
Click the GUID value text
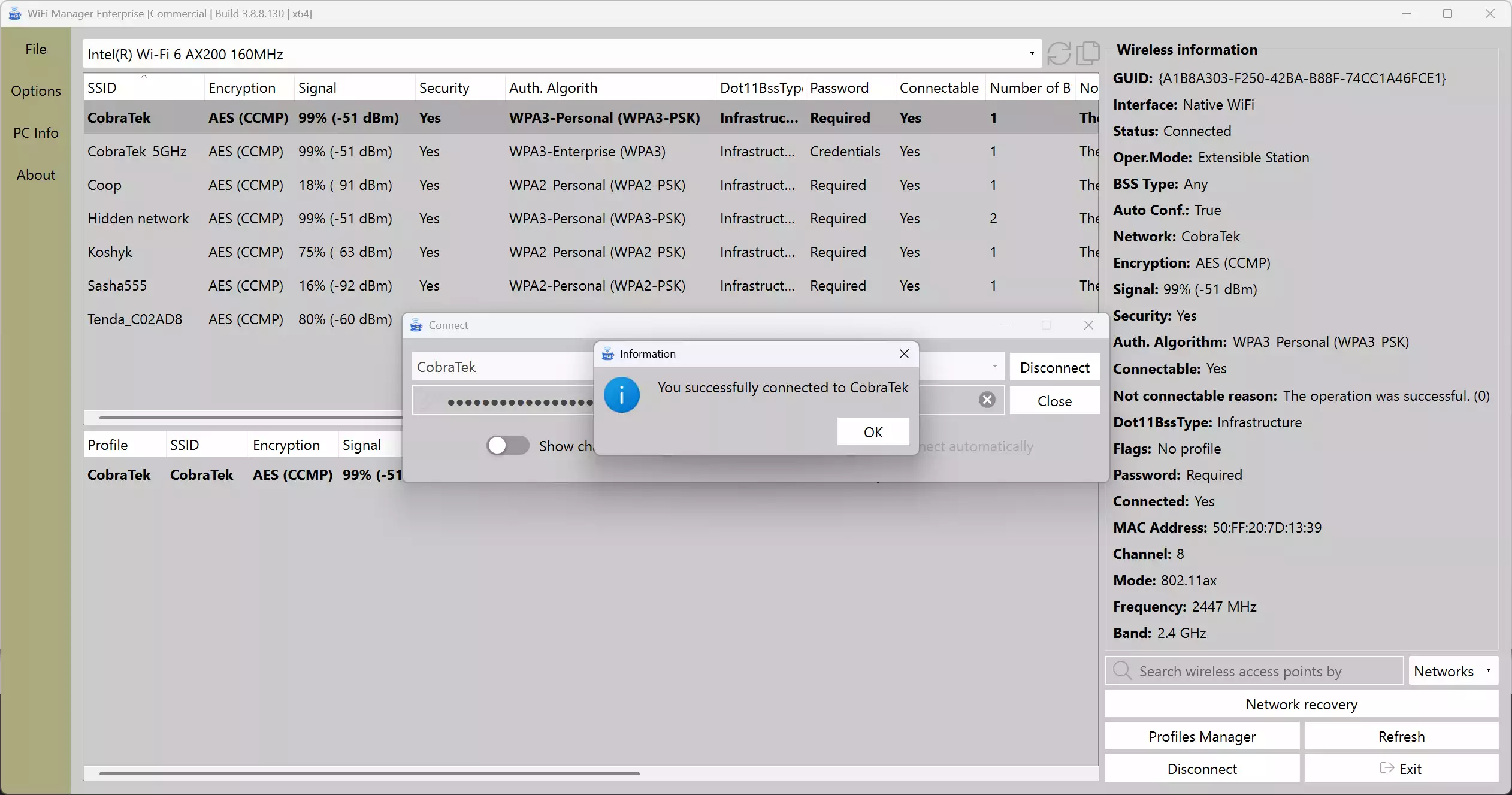[1302, 78]
